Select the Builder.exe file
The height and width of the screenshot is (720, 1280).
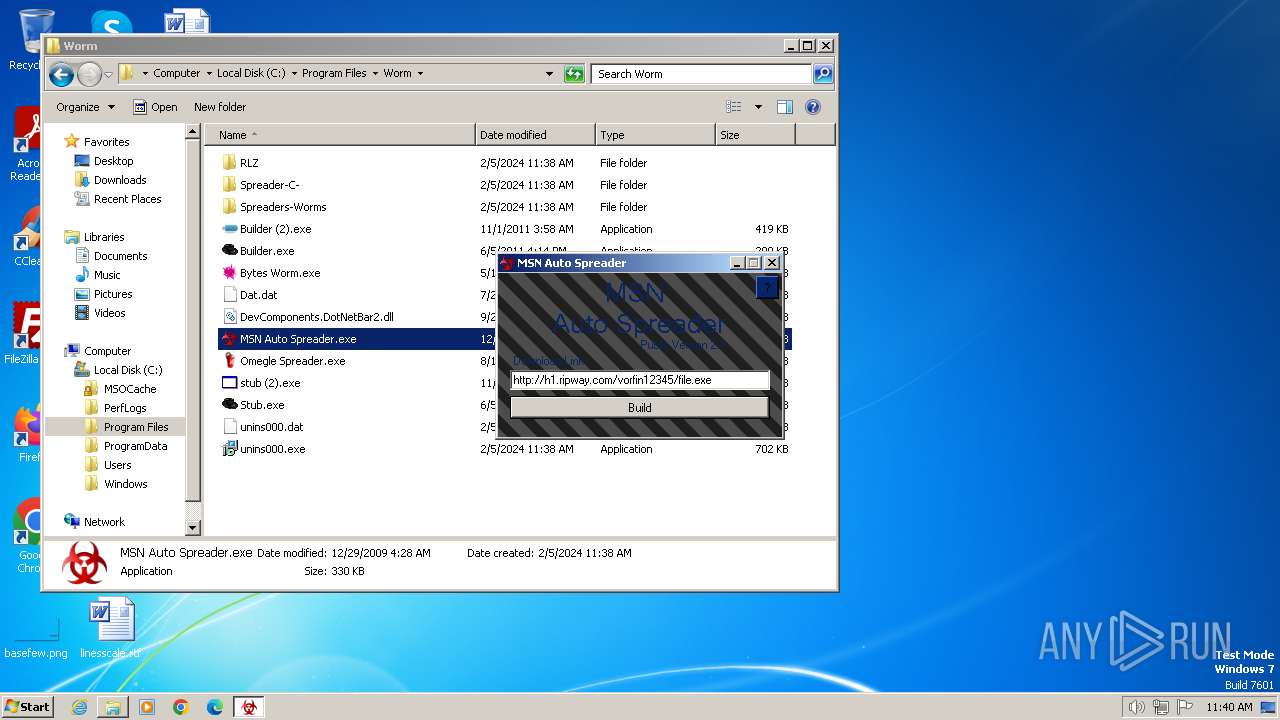267,251
